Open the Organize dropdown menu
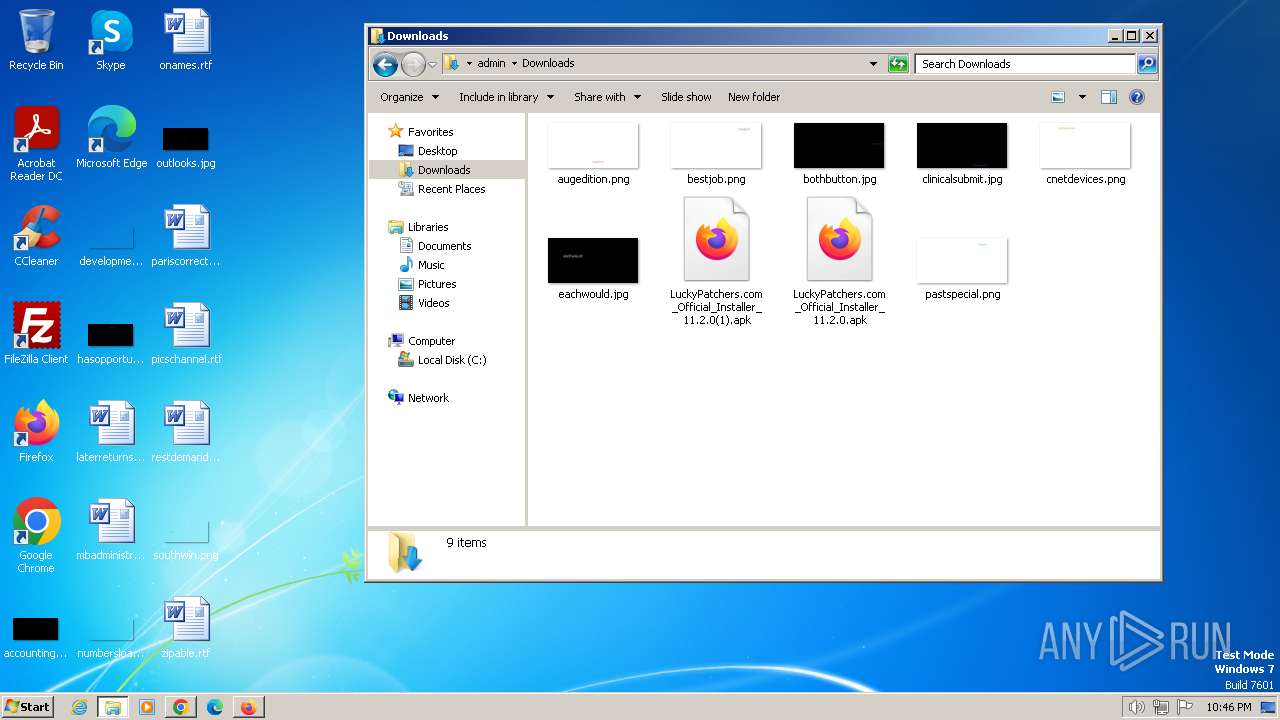The height and width of the screenshot is (720, 1280). tap(409, 97)
